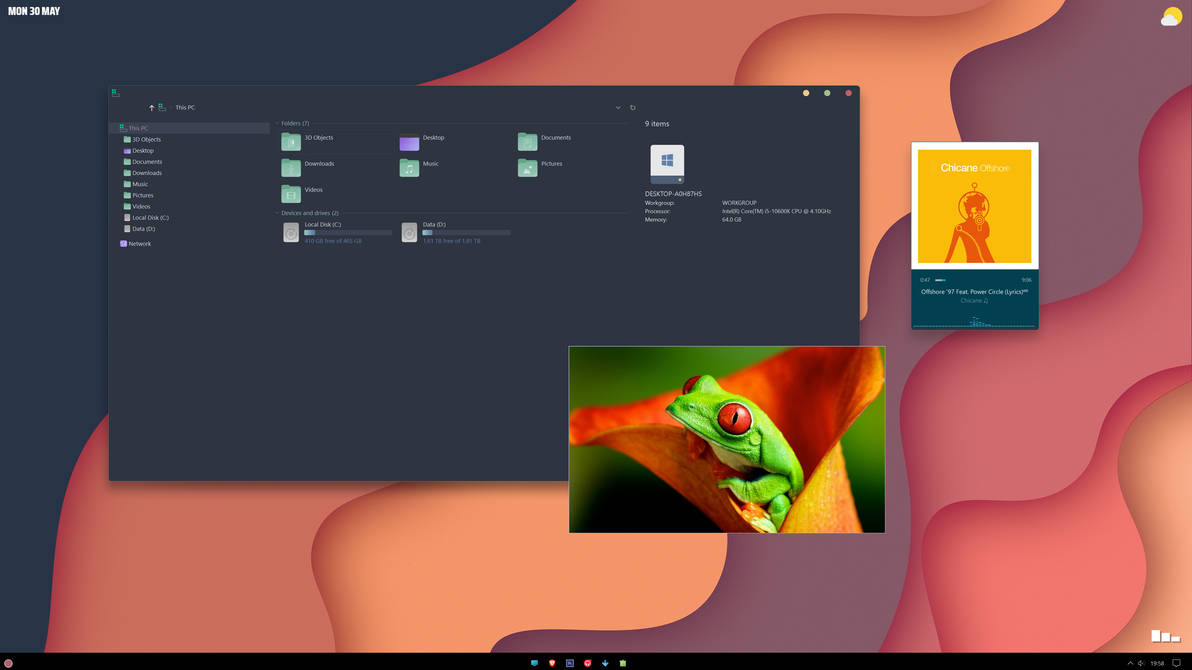Click the 9 items count text
1192x670 pixels.
pos(657,123)
